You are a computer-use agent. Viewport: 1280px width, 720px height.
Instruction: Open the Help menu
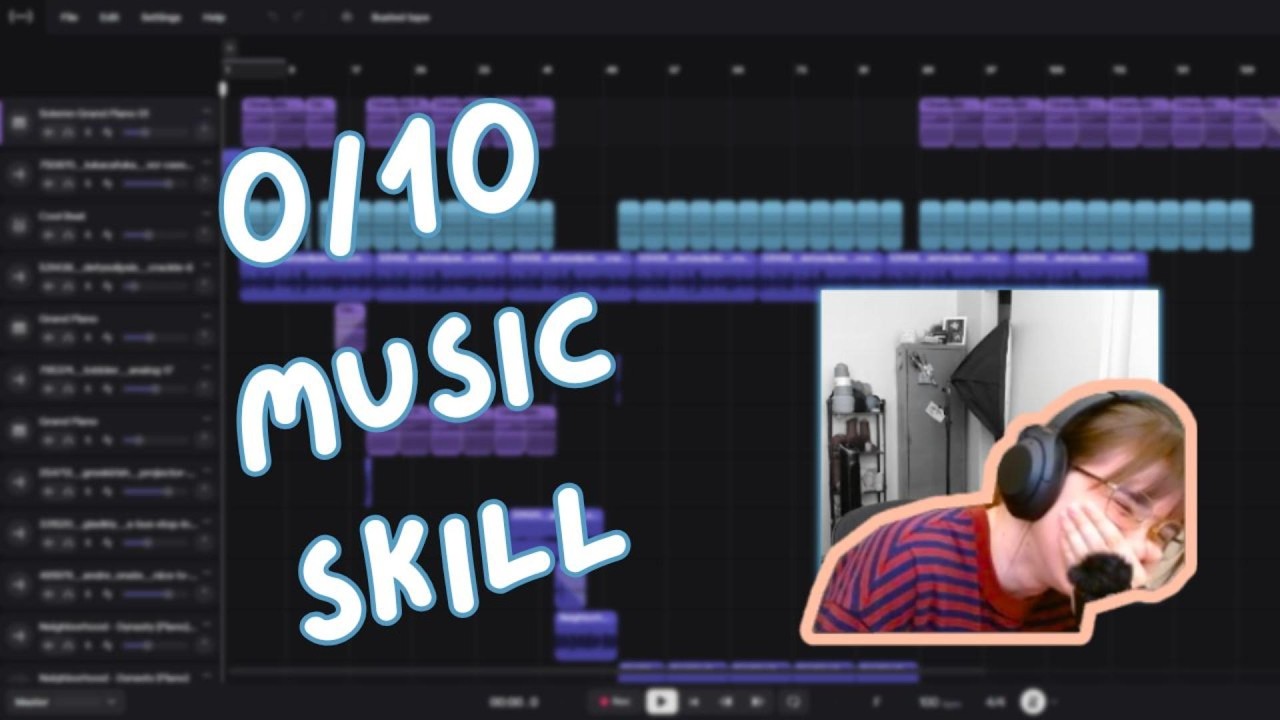tap(213, 18)
